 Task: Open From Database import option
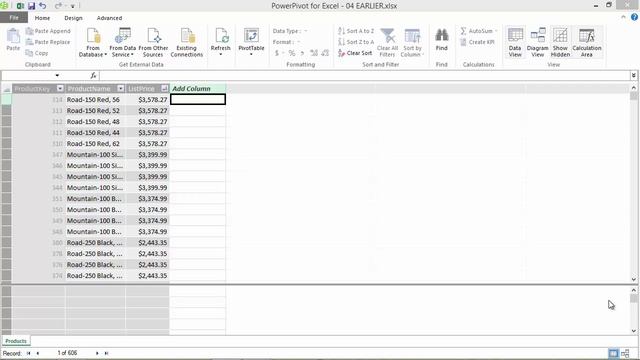tap(93, 42)
